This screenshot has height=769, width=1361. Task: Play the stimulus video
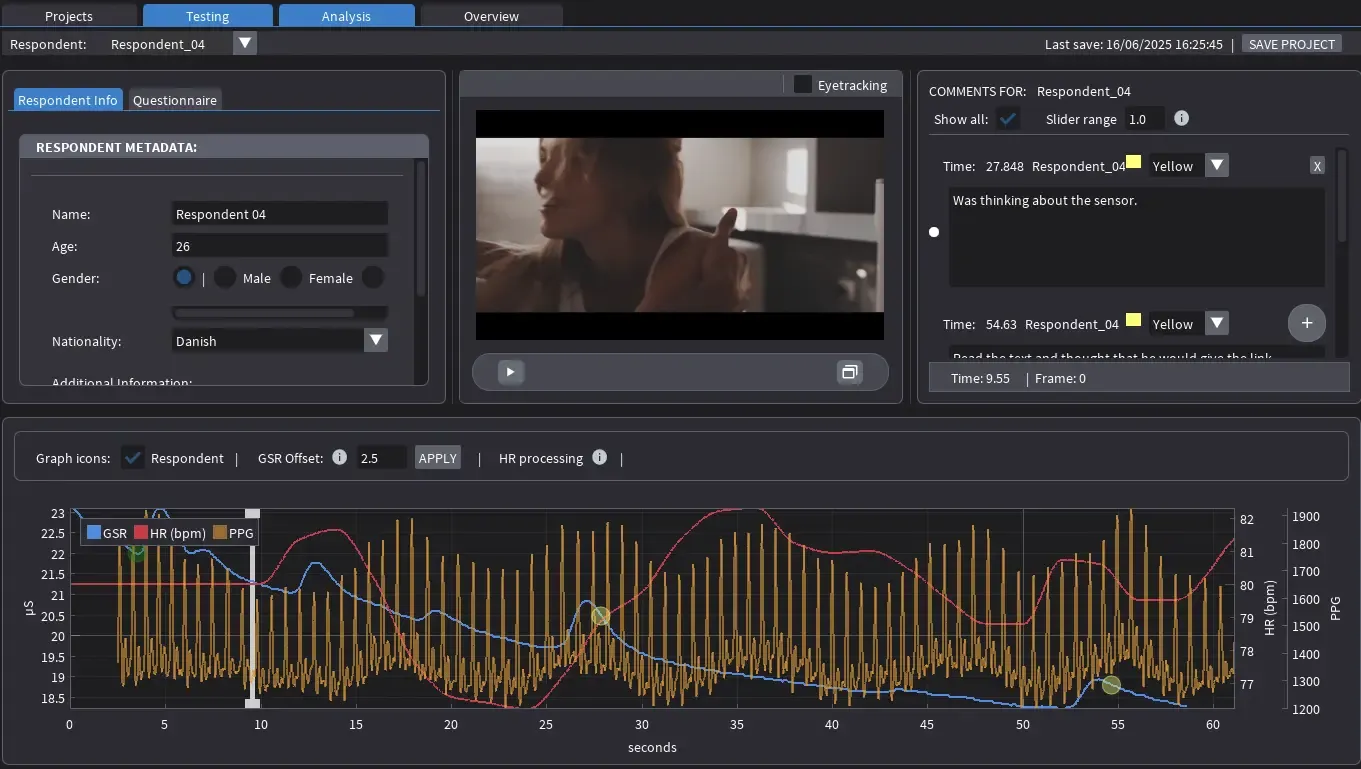509,371
